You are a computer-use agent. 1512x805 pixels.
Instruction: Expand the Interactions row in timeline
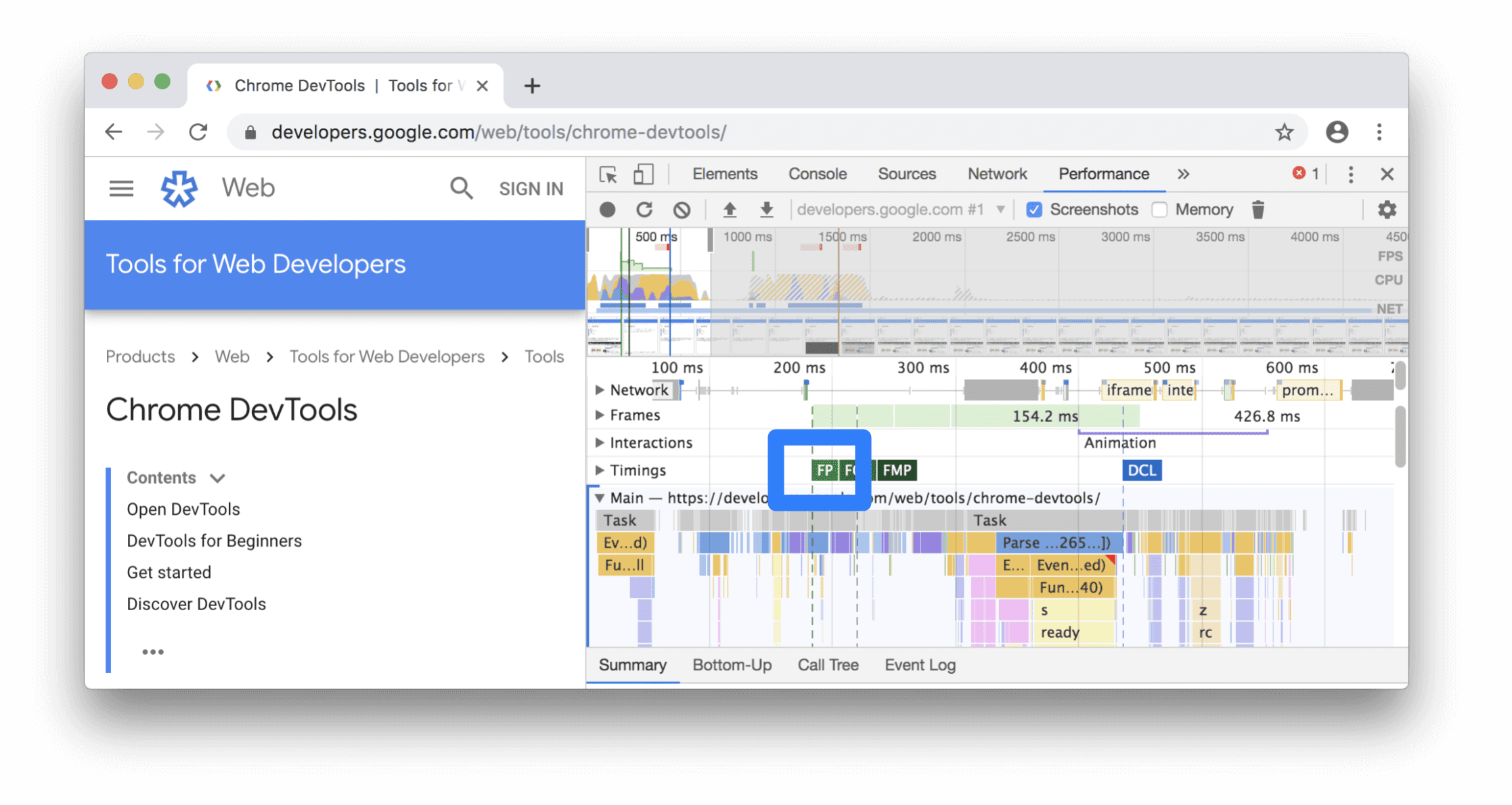coord(599,443)
